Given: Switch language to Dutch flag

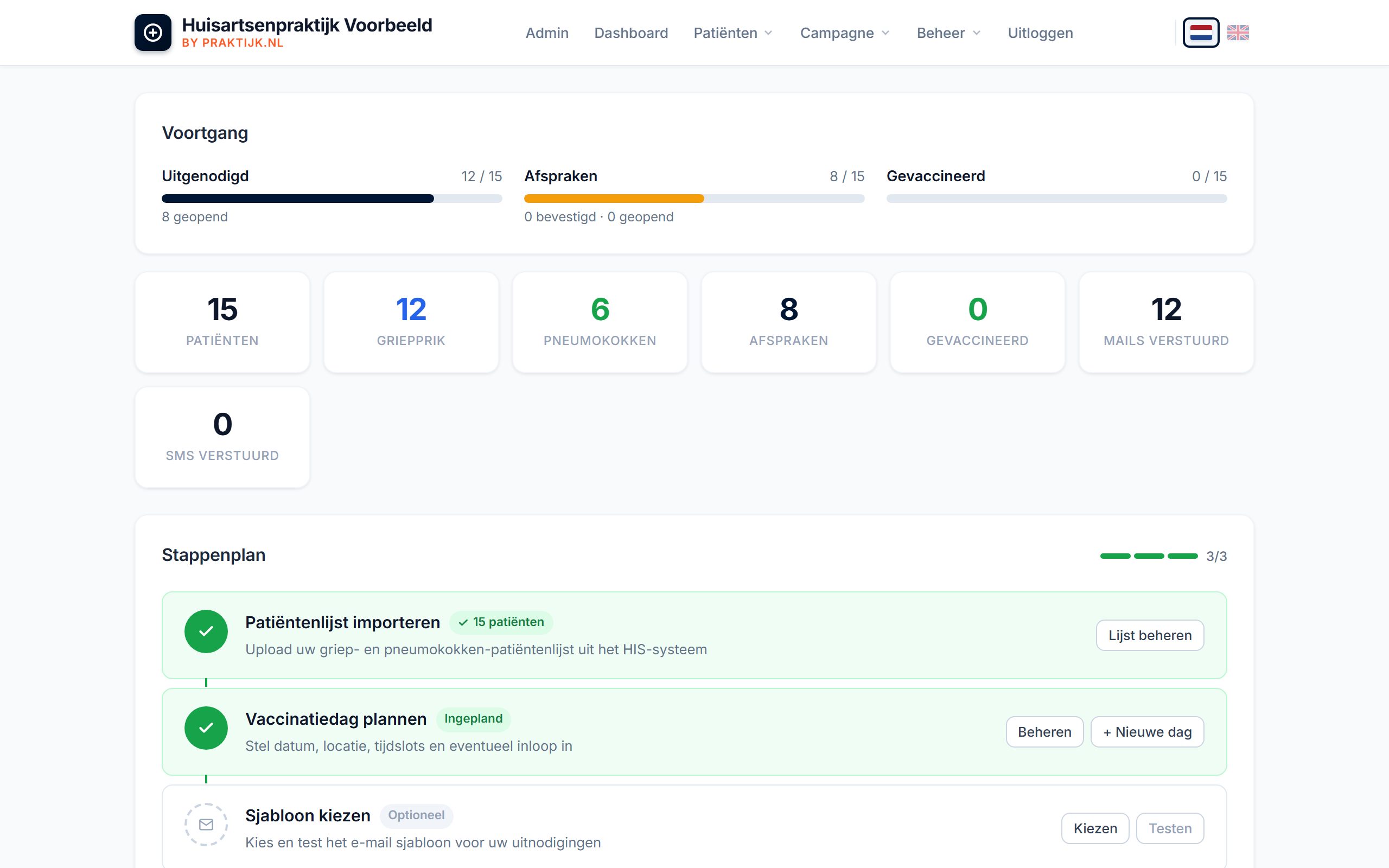Looking at the screenshot, I should pos(1200,33).
